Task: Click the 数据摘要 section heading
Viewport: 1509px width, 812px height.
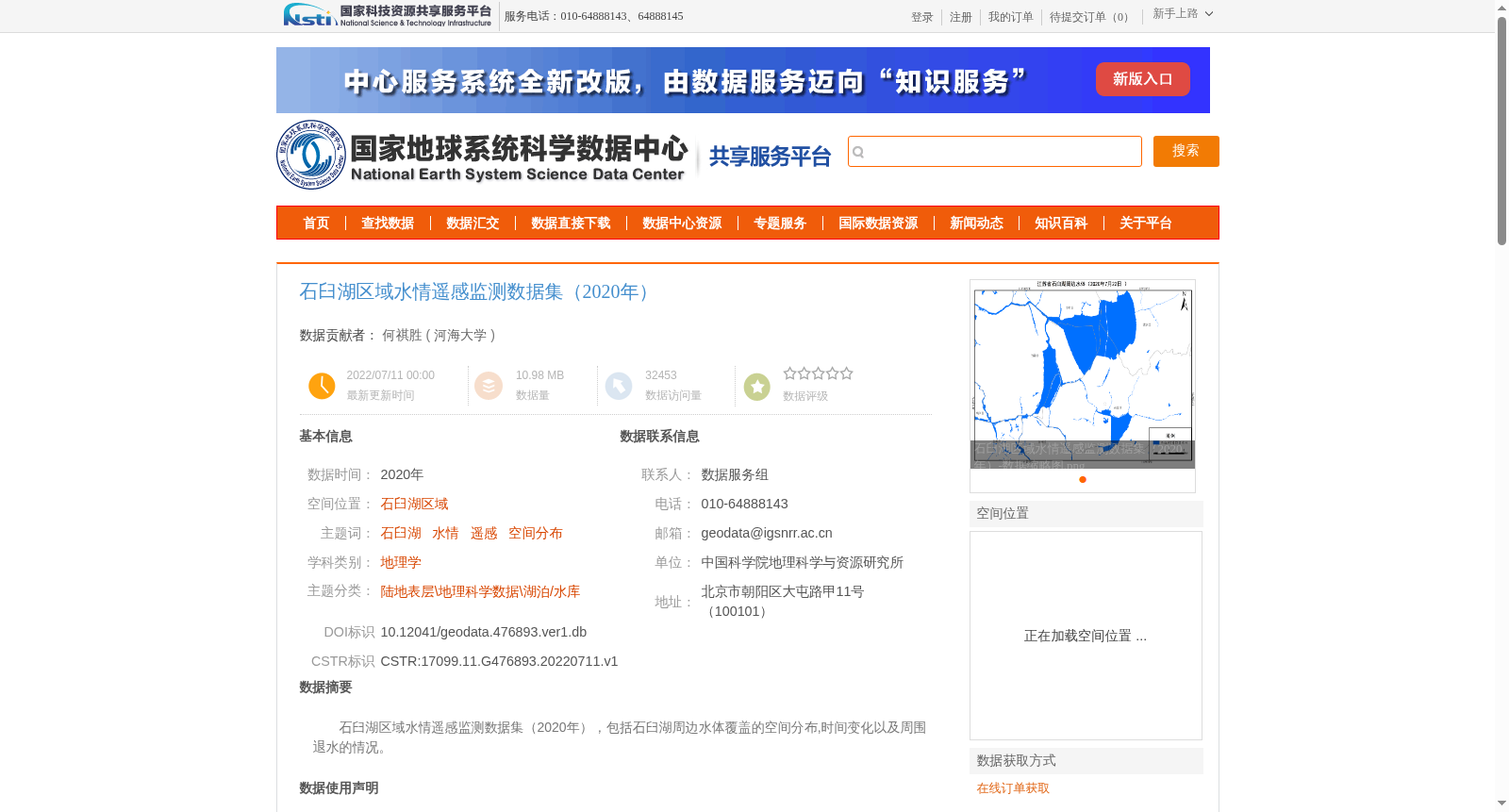Action: [x=325, y=688]
